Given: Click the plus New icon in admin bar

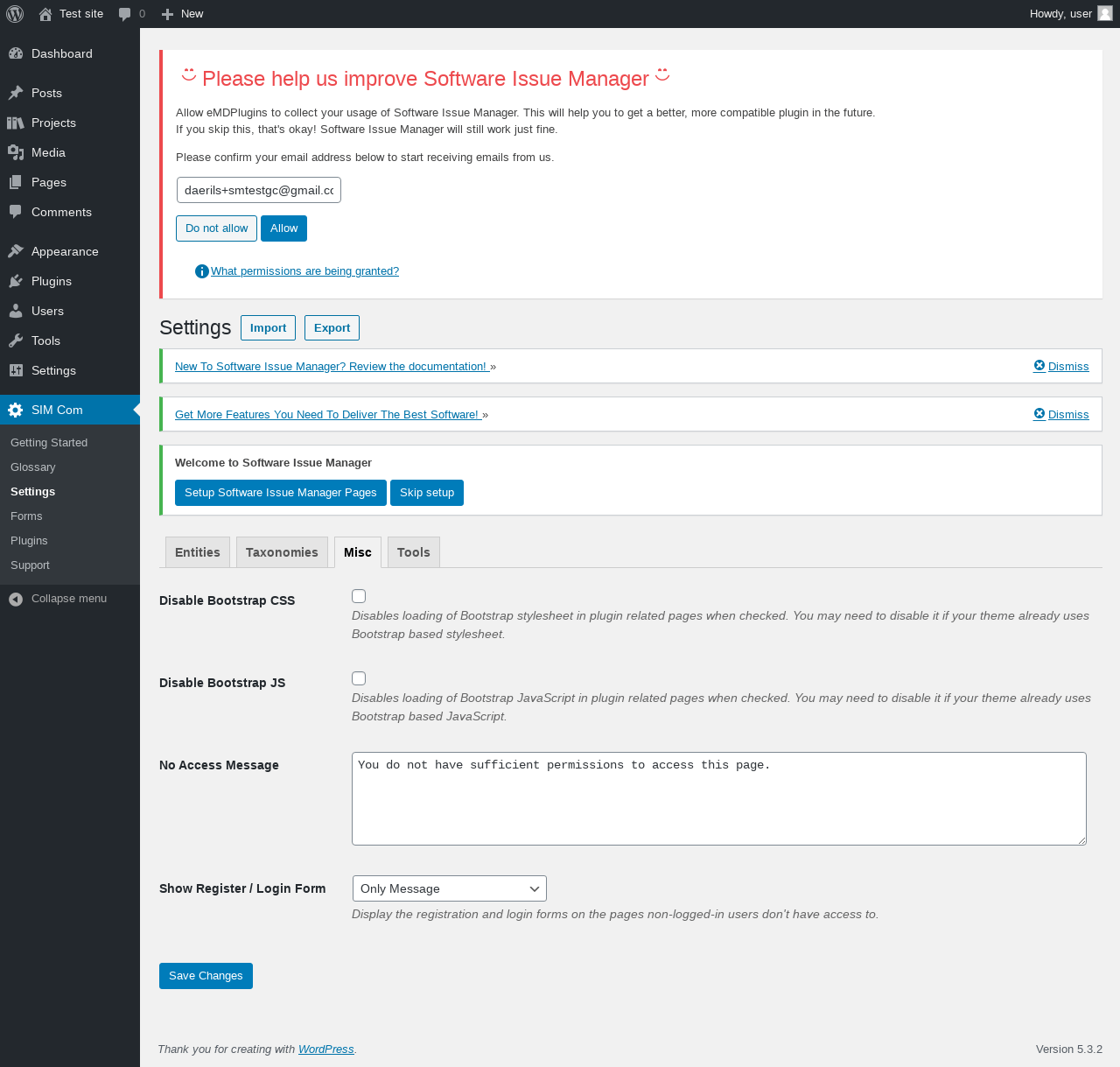Looking at the screenshot, I should [x=168, y=14].
